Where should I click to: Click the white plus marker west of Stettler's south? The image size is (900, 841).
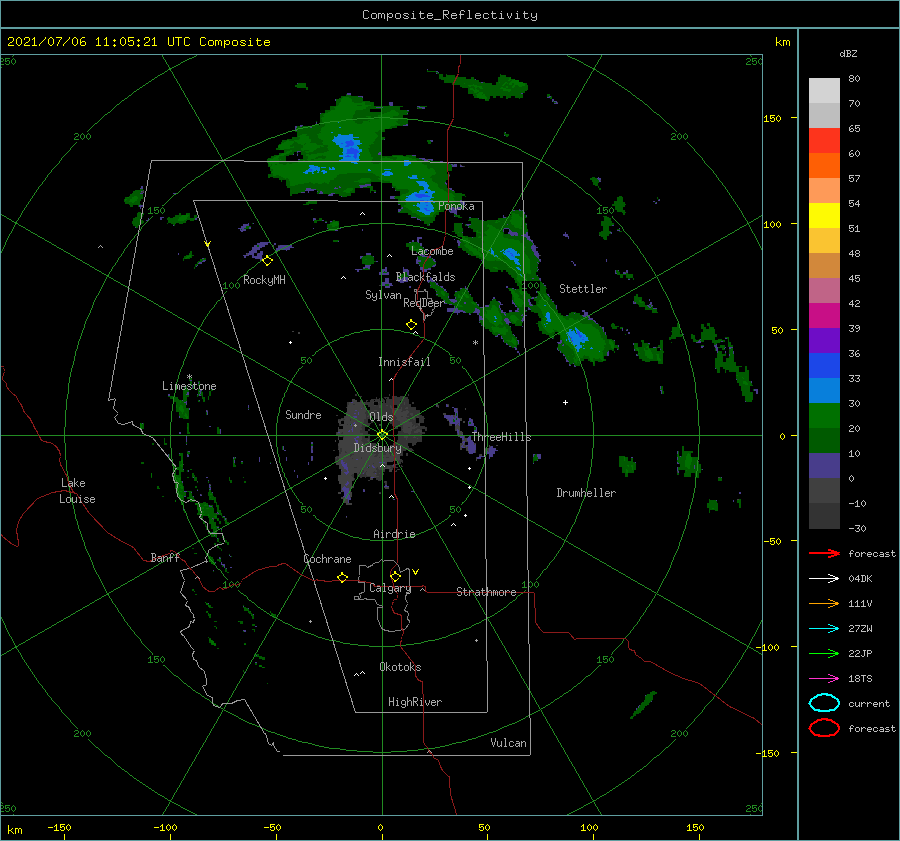click(x=565, y=402)
